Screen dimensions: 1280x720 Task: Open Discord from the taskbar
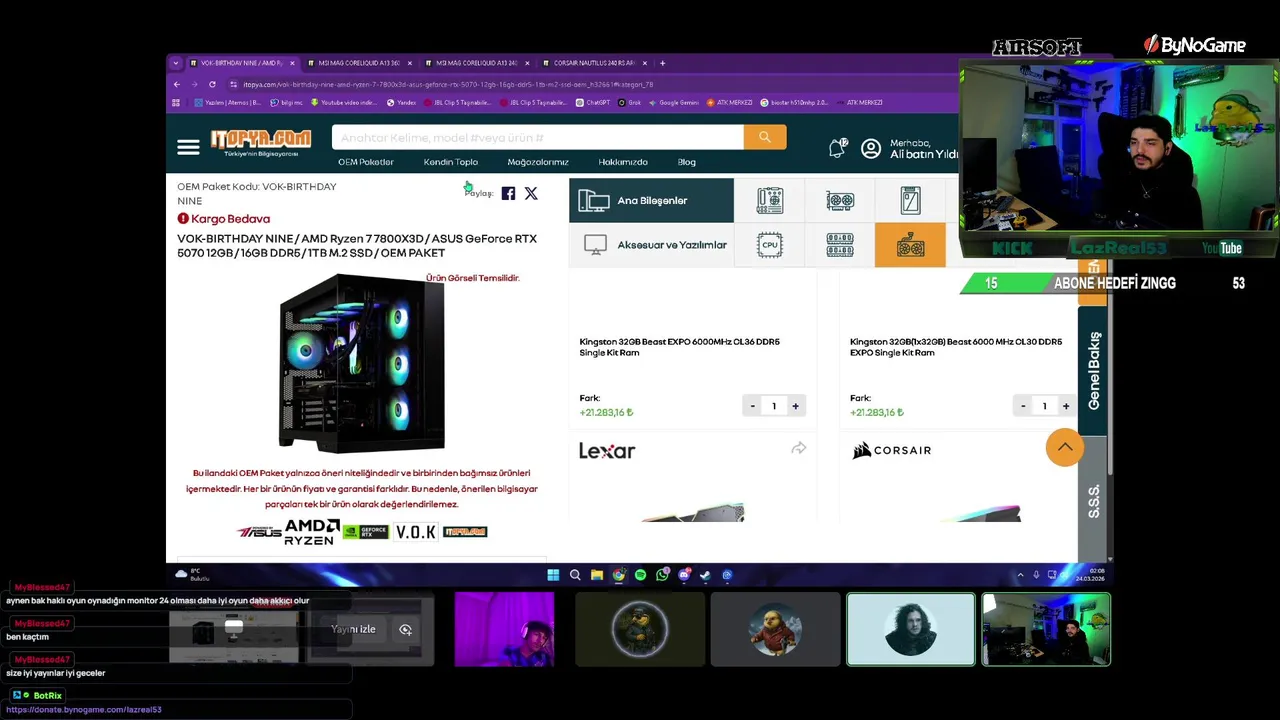coord(684,575)
